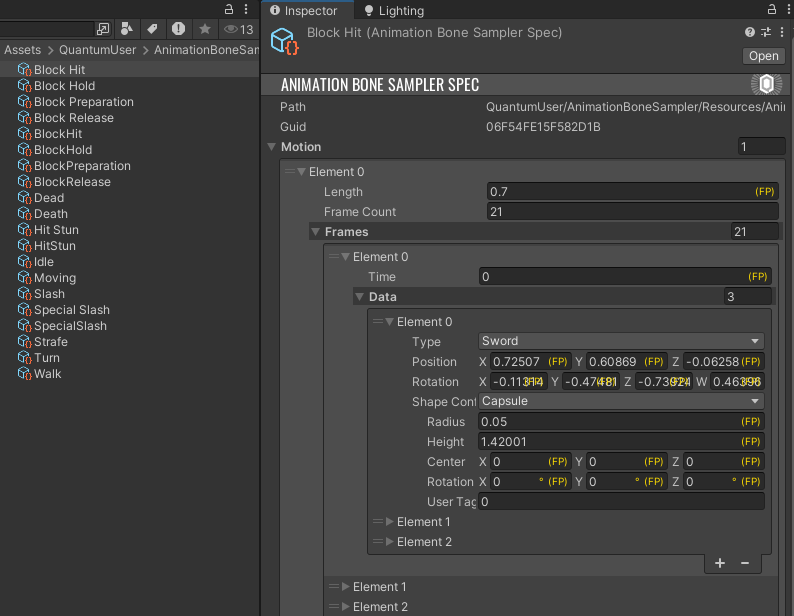
Task: Click the Time field in Frames Element 0
Action: pyautogui.click(x=625, y=277)
